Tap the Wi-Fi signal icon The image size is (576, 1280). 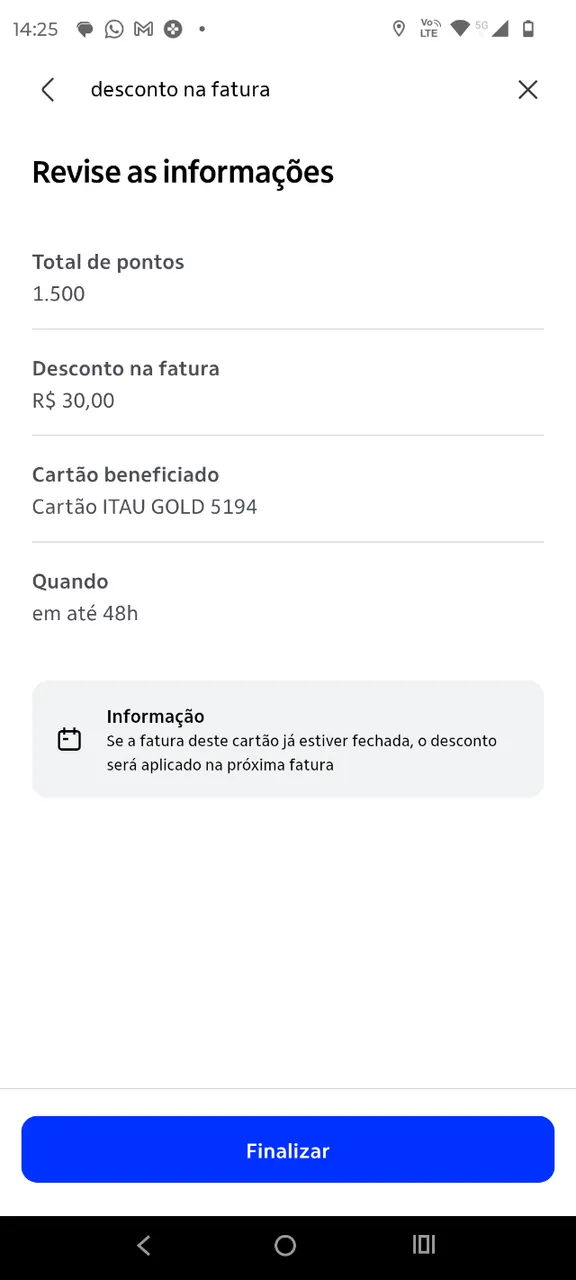pos(460,29)
